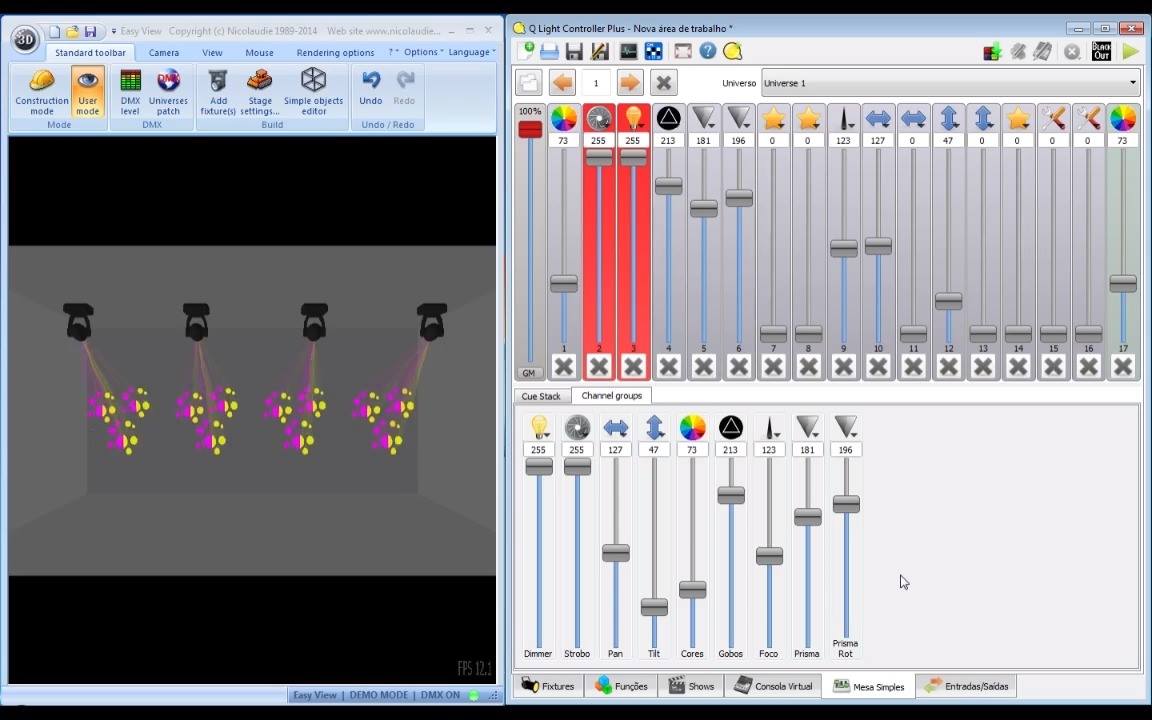This screenshot has width=1152, height=720.
Task: Click channel 1 color wheel icon
Action: [564, 118]
